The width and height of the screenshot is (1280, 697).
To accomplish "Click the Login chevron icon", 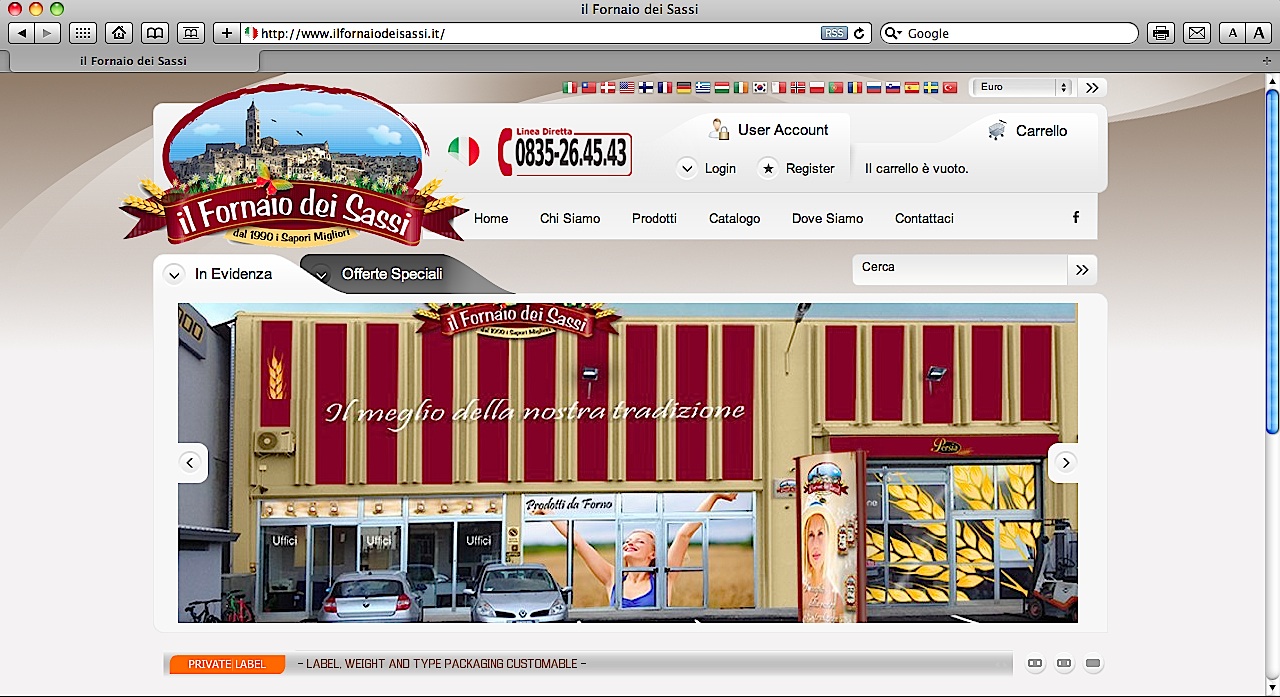I will pos(687,169).
